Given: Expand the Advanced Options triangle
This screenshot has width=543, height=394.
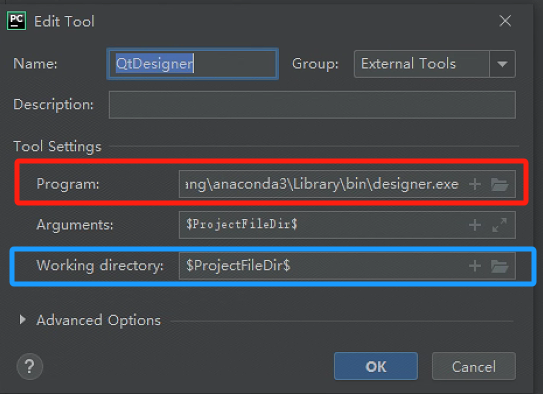Looking at the screenshot, I should (23, 320).
